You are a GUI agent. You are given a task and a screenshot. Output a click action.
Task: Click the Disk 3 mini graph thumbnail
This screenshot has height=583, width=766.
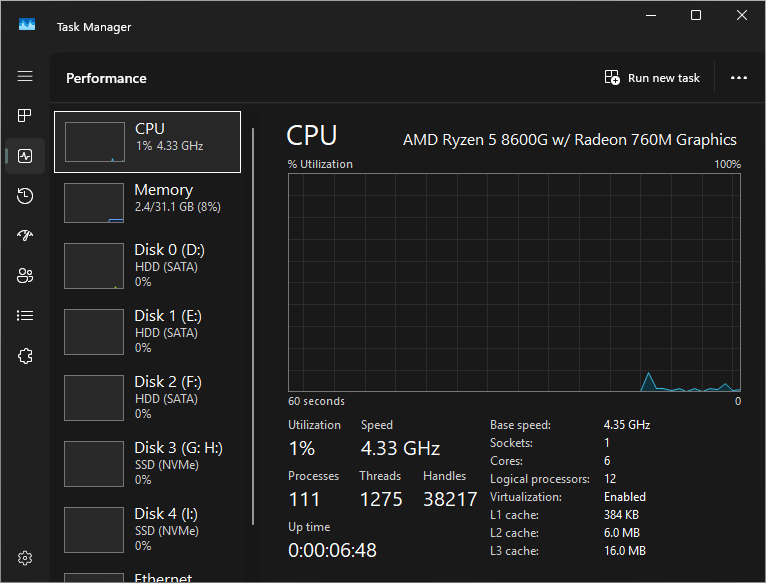point(94,464)
